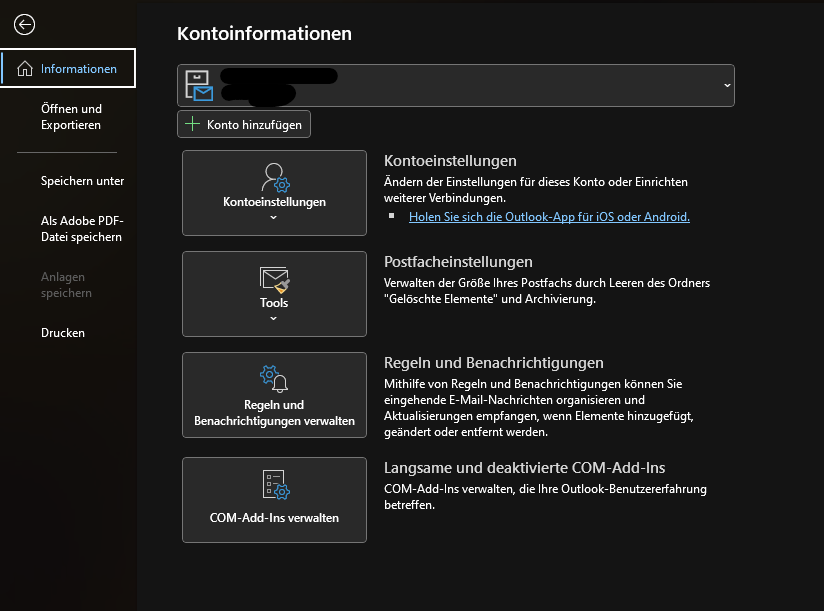The width and height of the screenshot is (824, 611).
Task: Click the green plus icon
Action: 192,124
